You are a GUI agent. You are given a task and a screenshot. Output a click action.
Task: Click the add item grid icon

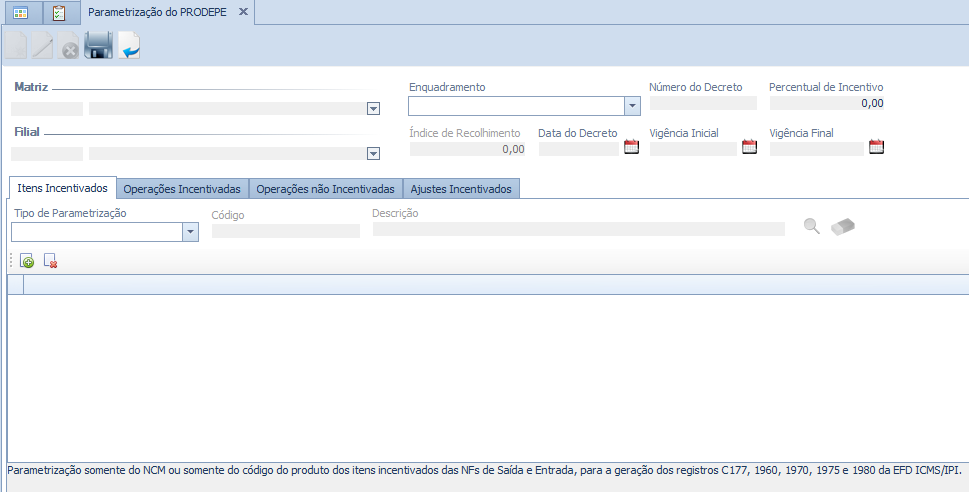(27, 261)
